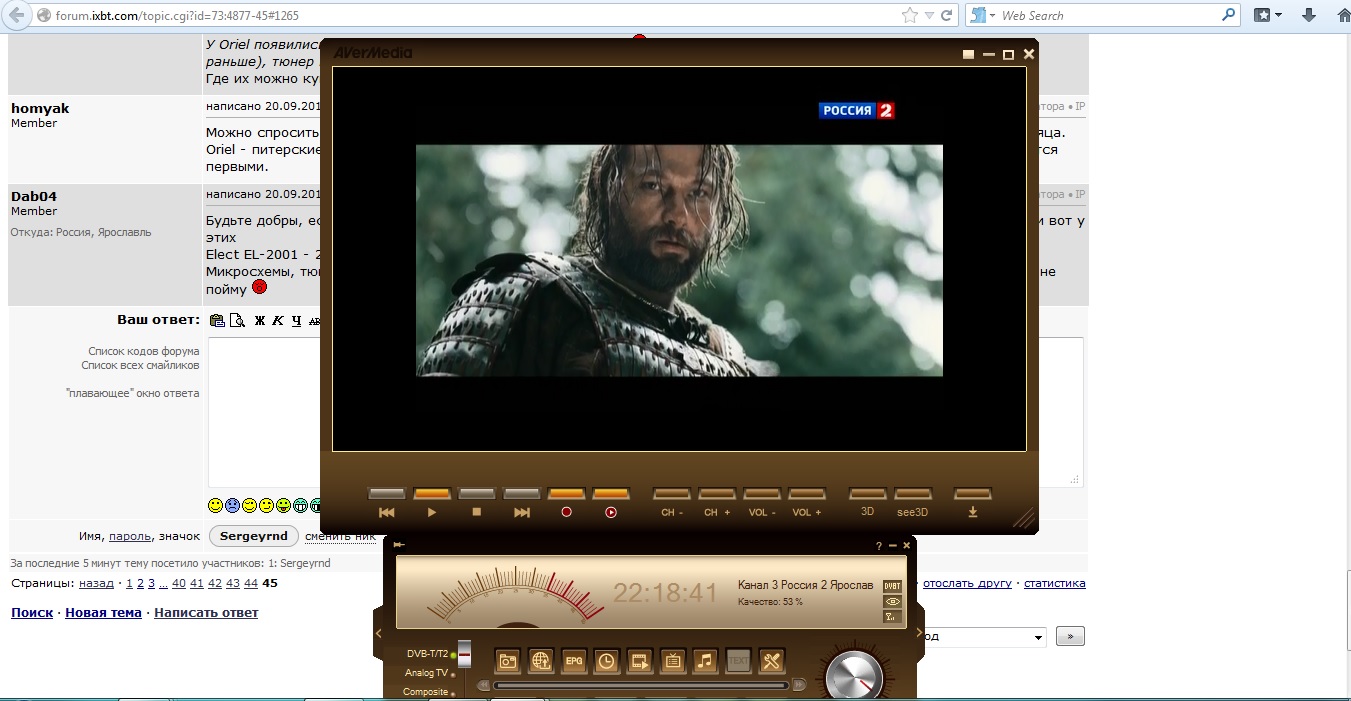Image resolution: width=1351 pixels, height=701 pixels.
Task: Open the browser downloads arrow icon
Action: pyautogui.click(x=1308, y=15)
